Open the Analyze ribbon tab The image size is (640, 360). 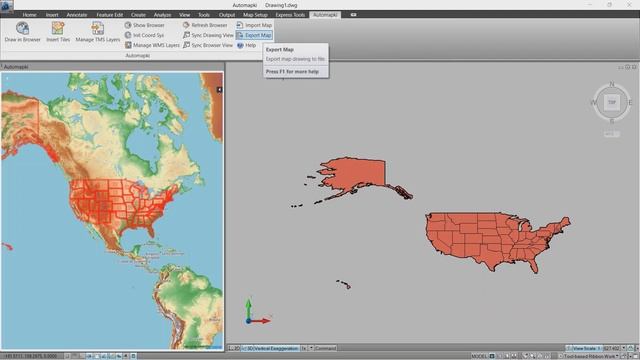(162, 15)
